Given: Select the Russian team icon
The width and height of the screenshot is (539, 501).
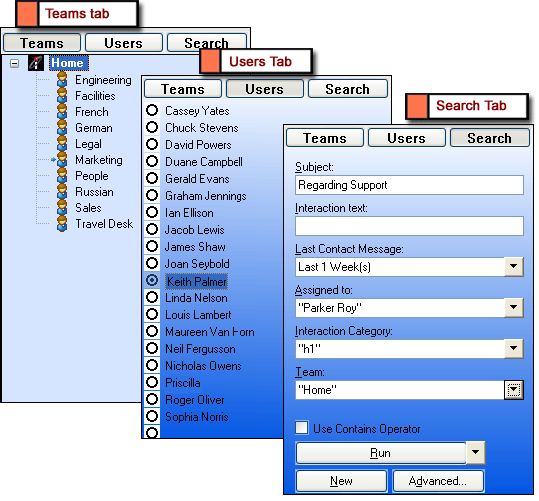Looking at the screenshot, I should 62,192.
